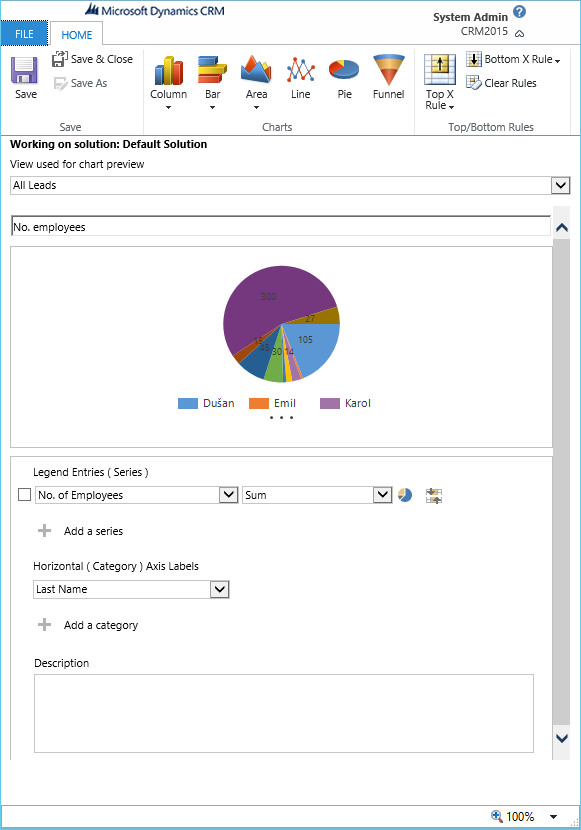Screen dimensions: 581x830
Task: Open the FILE tab
Action: pyautogui.click(x=24, y=34)
